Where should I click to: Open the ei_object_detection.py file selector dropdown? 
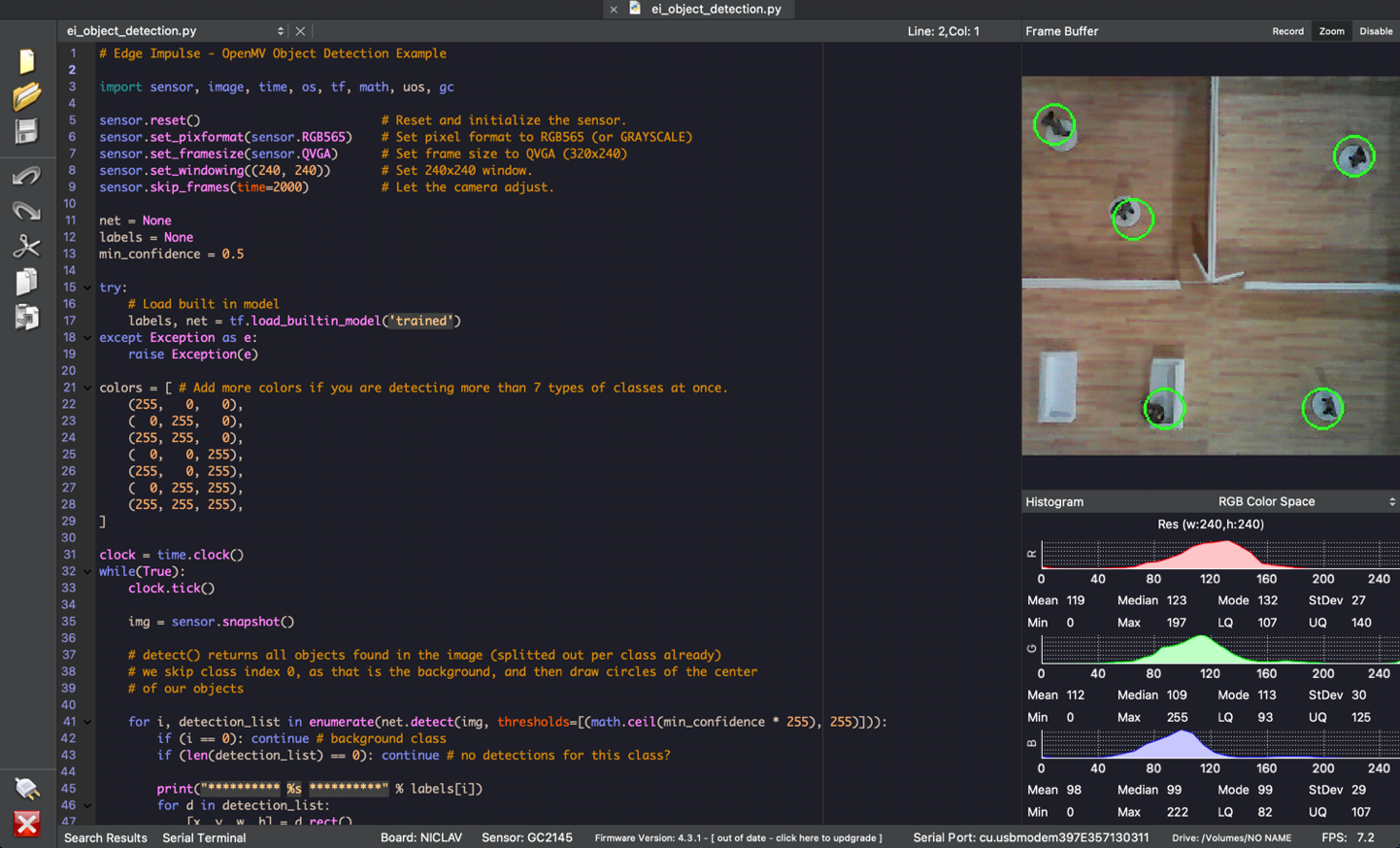click(175, 31)
